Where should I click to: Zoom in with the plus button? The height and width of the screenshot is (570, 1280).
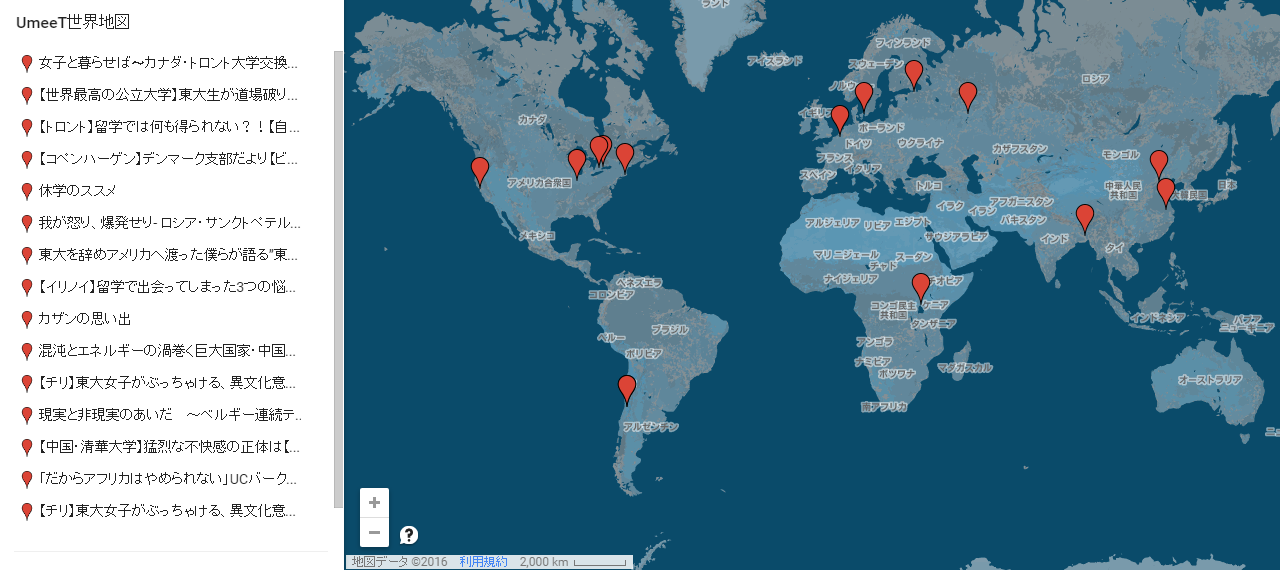(374, 503)
